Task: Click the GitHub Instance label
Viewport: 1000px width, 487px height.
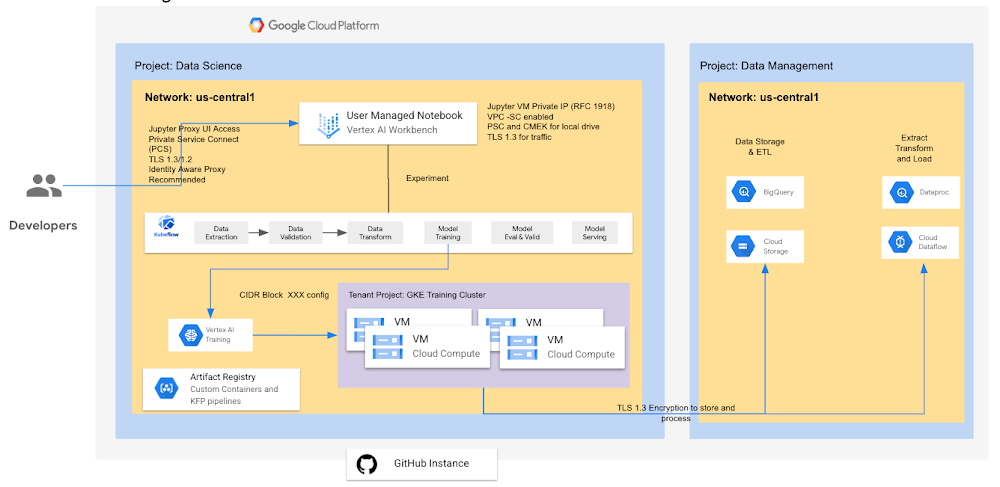Action: click(x=431, y=463)
